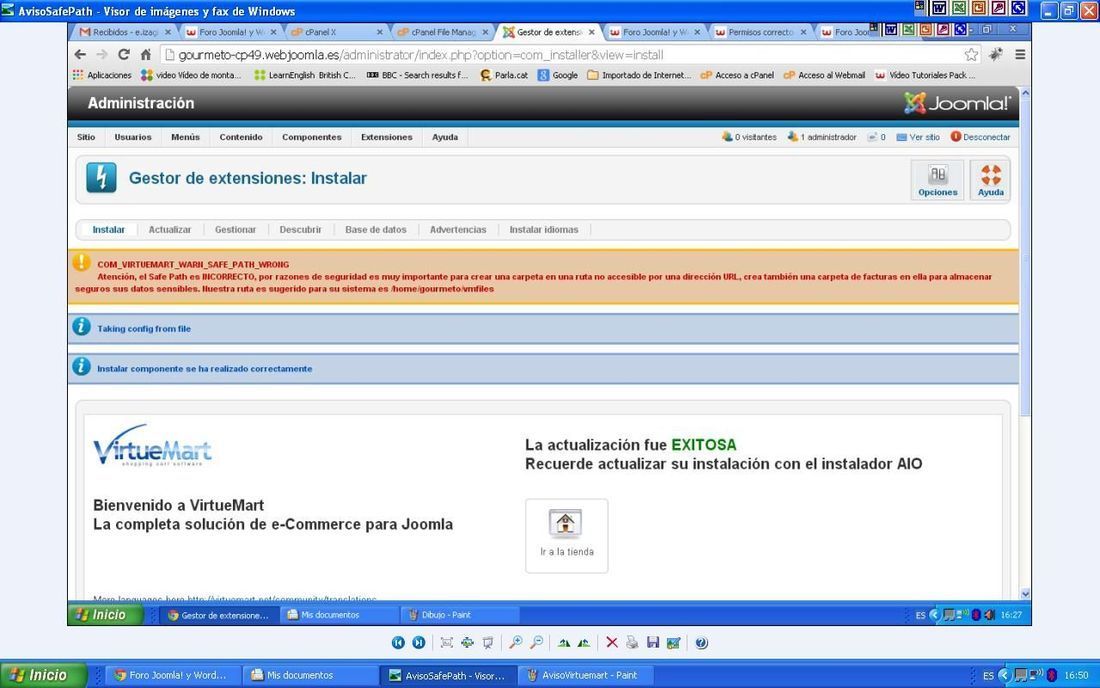Image resolution: width=1100 pixels, height=688 pixels.
Task: Open the Menús menu
Action: [x=185, y=137]
